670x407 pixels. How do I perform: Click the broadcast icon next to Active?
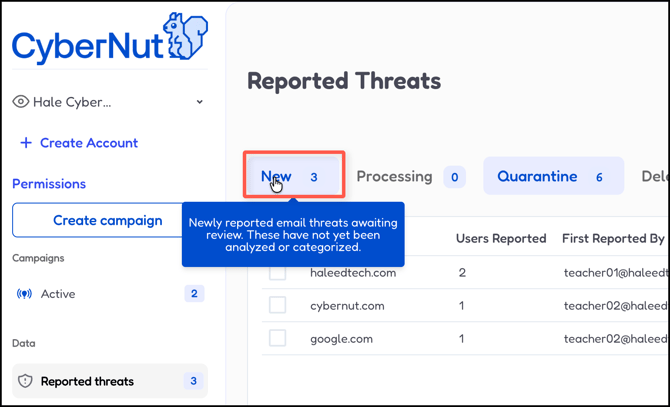[25, 294]
